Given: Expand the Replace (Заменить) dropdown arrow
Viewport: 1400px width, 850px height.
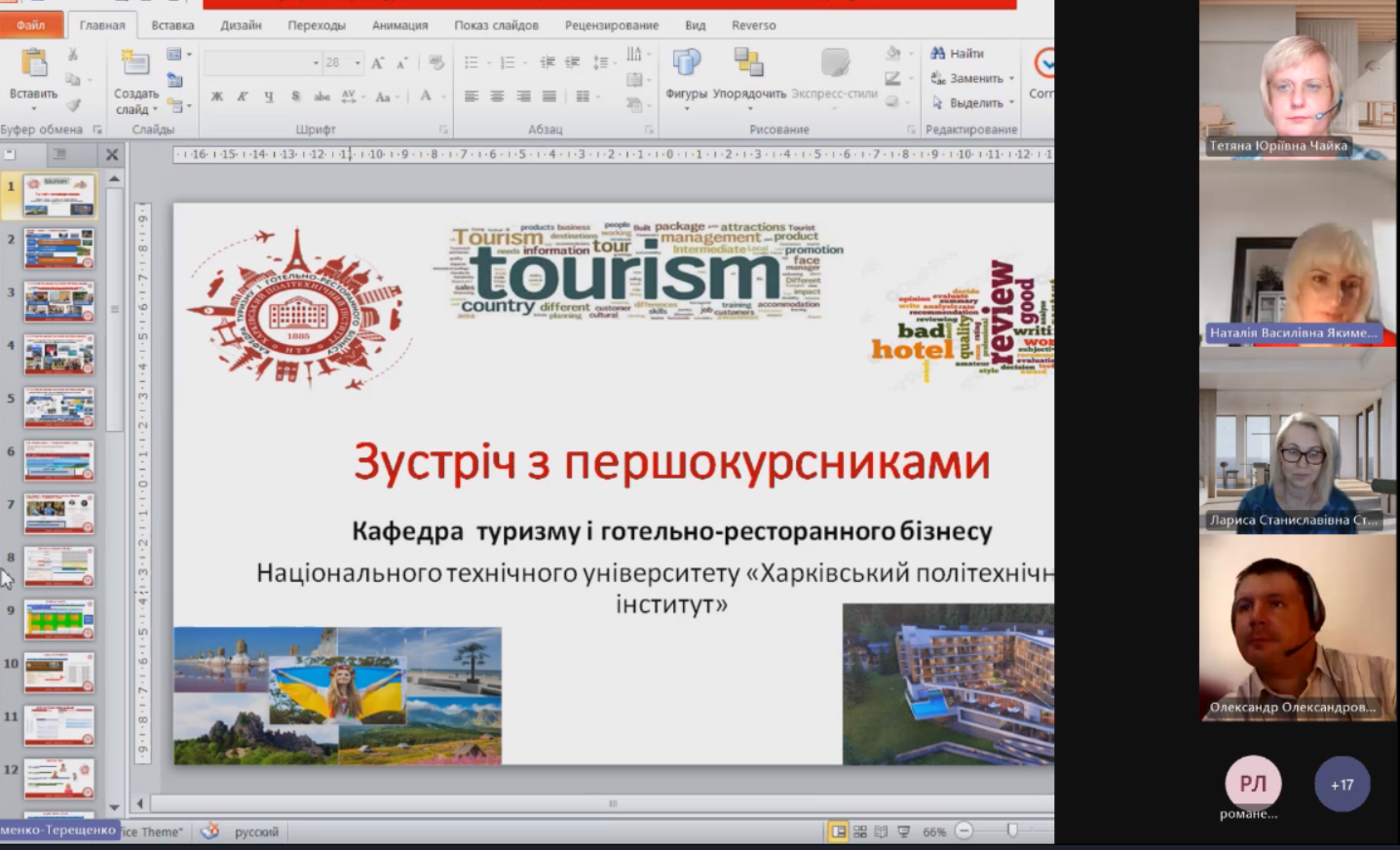Looking at the screenshot, I should [x=1011, y=79].
